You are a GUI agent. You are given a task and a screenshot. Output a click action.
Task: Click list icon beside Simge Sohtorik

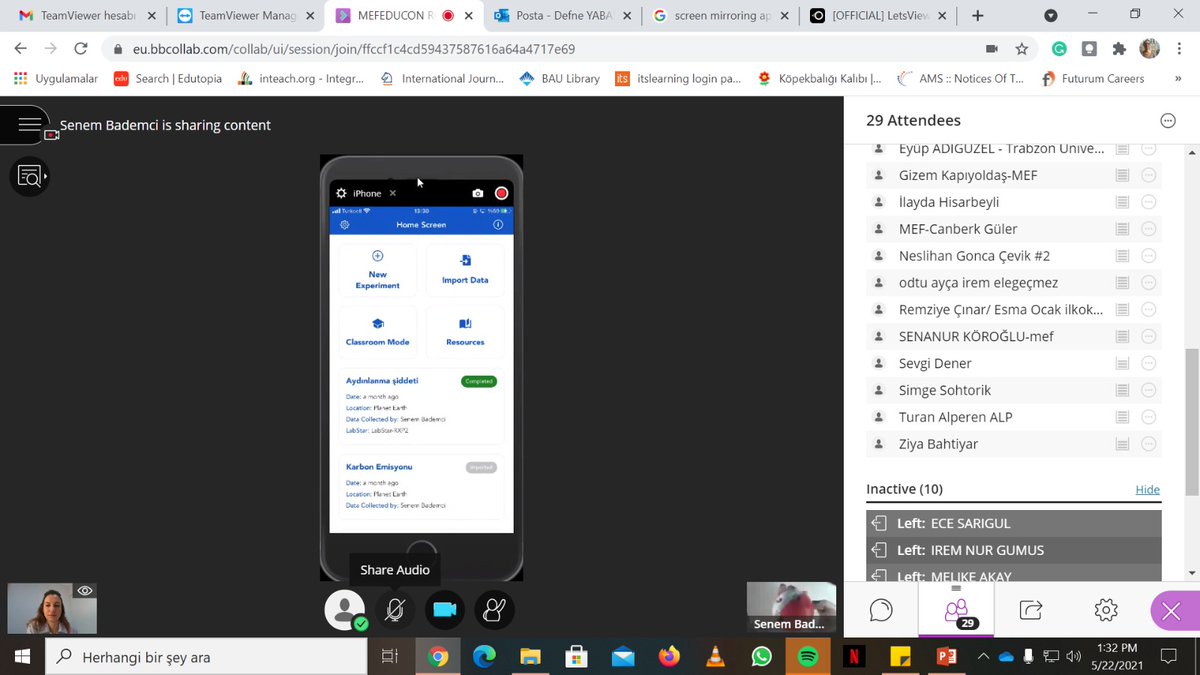pyautogui.click(x=1122, y=390)
